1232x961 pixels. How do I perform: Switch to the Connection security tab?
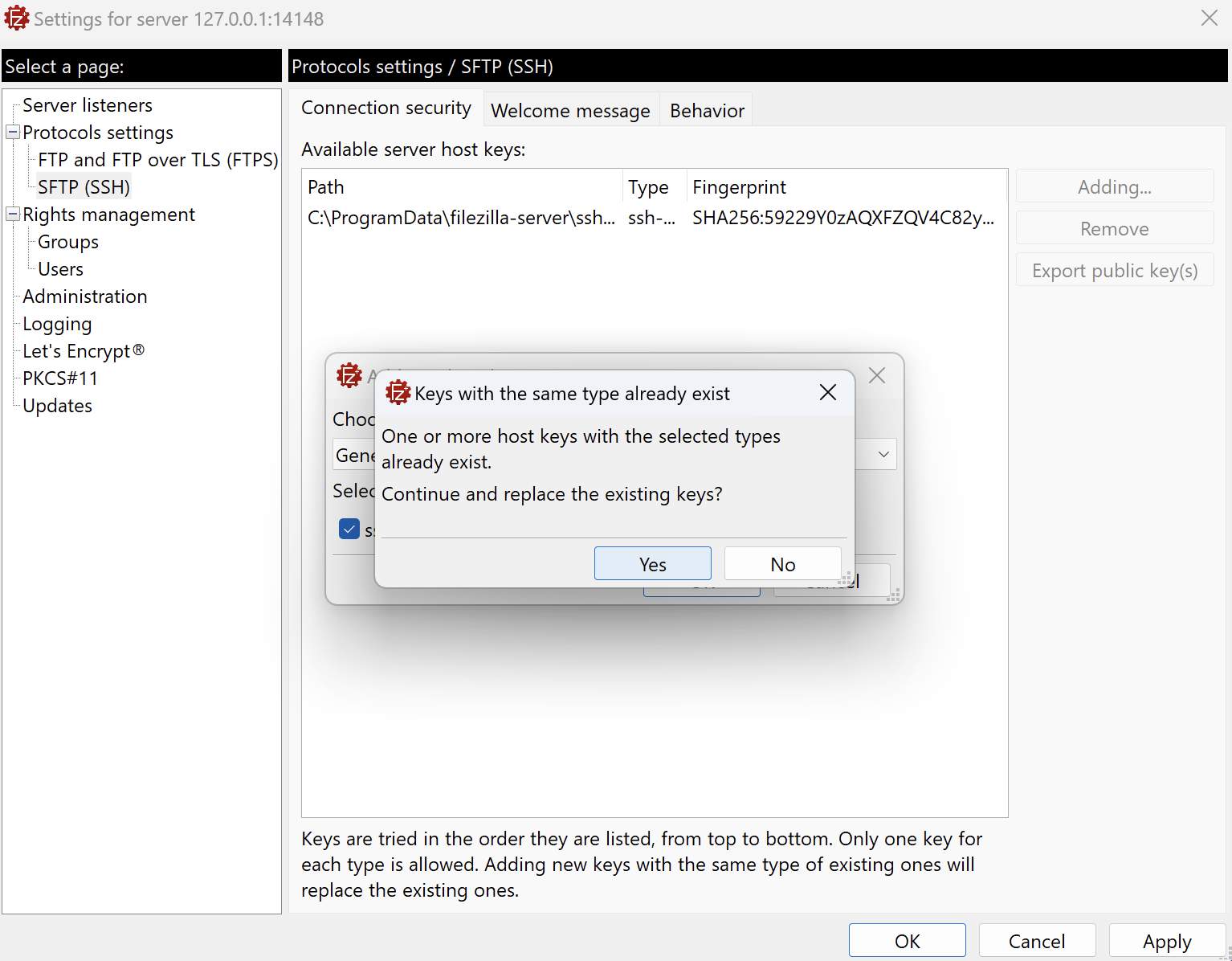coord(386,108)
